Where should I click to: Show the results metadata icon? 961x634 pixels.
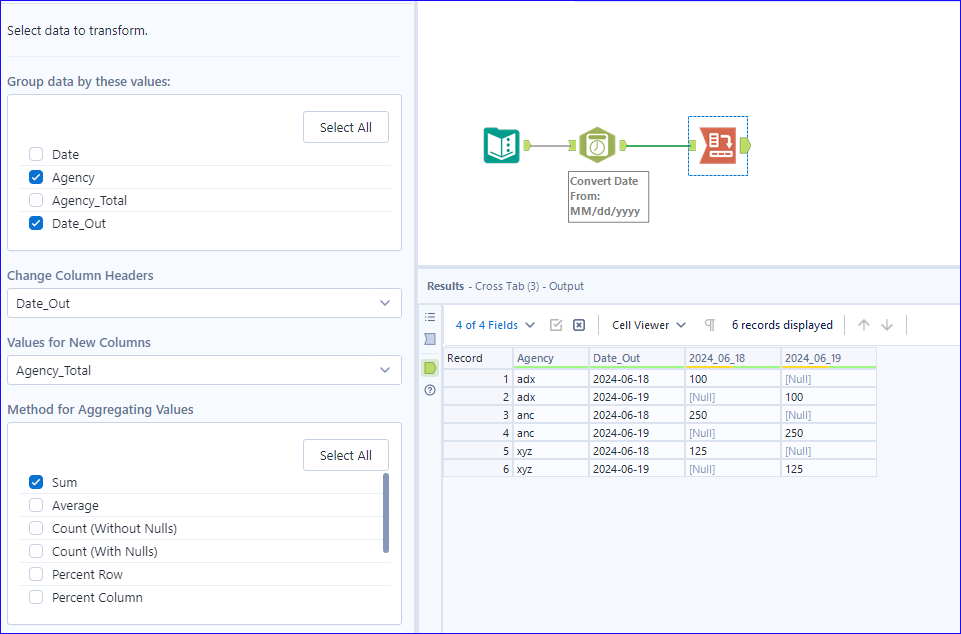click(x=430, y=339)
